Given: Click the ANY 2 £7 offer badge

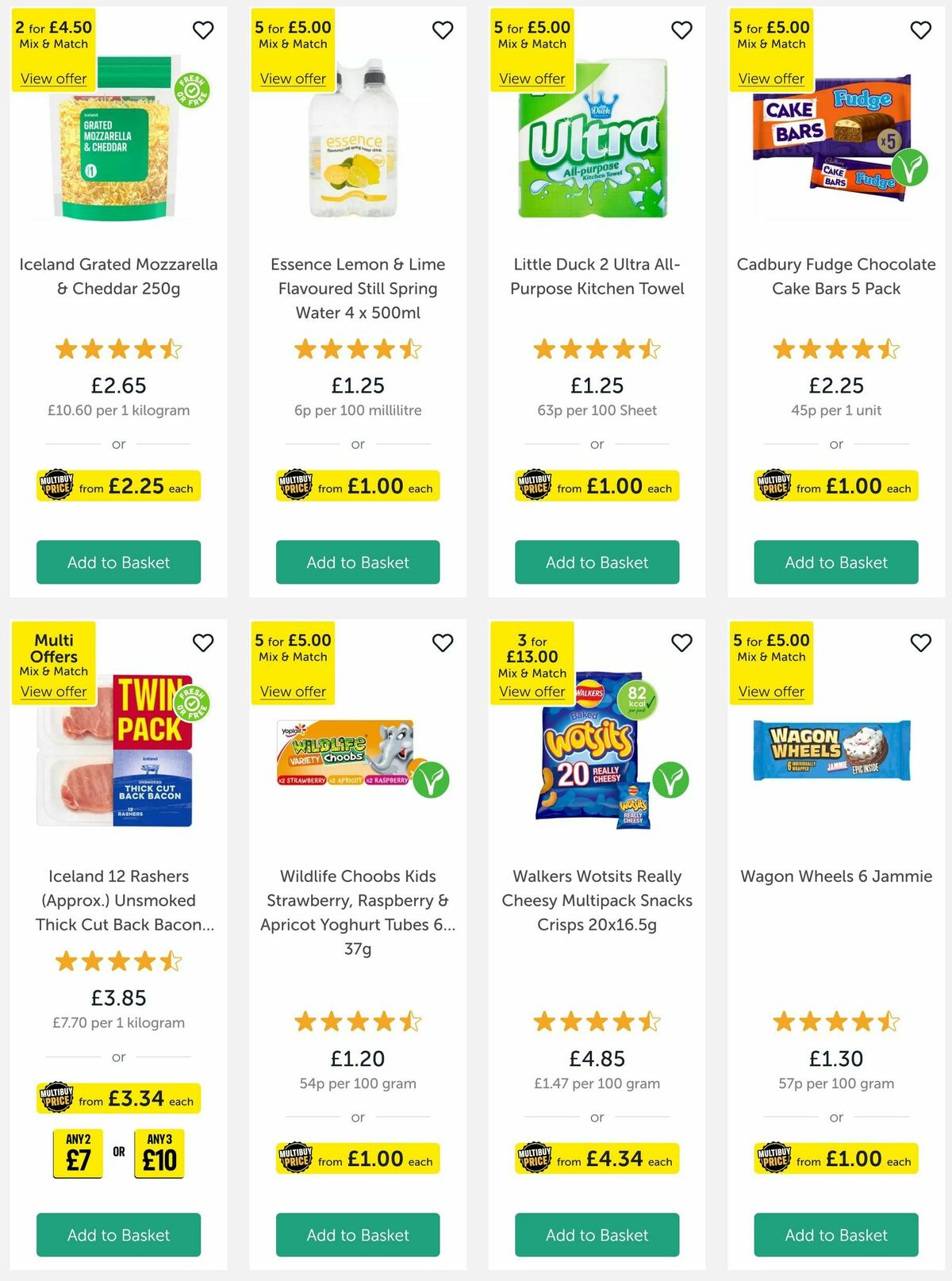Looking at the screenshot, I should tap(76, 1154).
